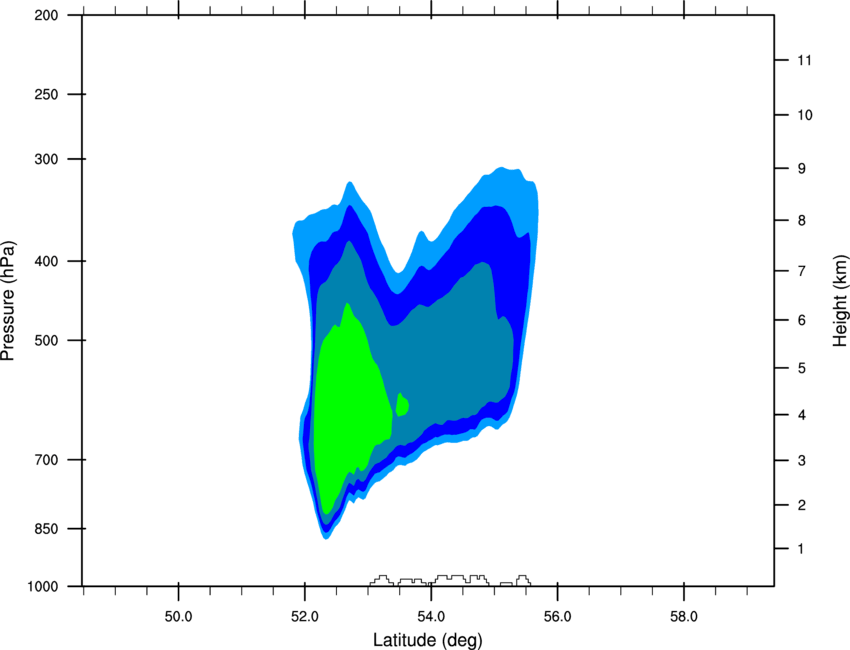Click the 2 km height label
850x650 pixels.
click(x=802, y=505)
